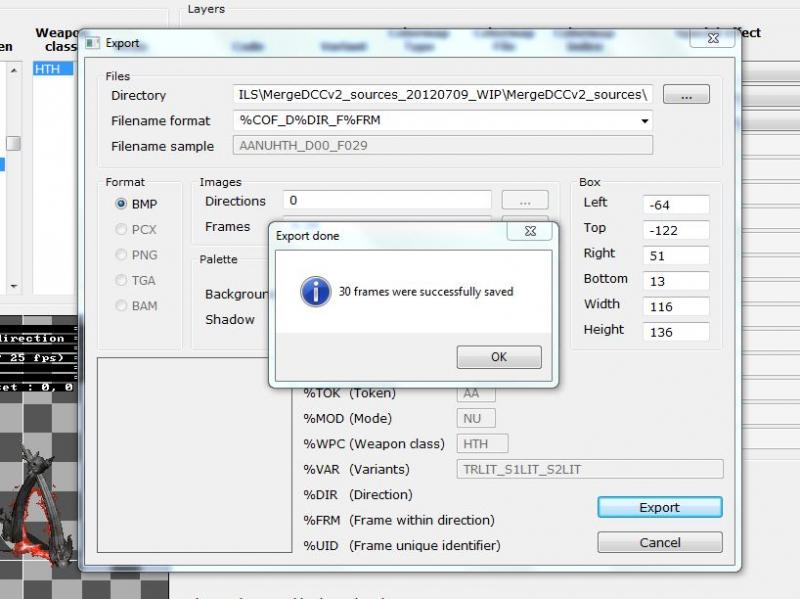Edit the Box Right value
Viewport: 800px width, 599px height.
click(676, 256)
